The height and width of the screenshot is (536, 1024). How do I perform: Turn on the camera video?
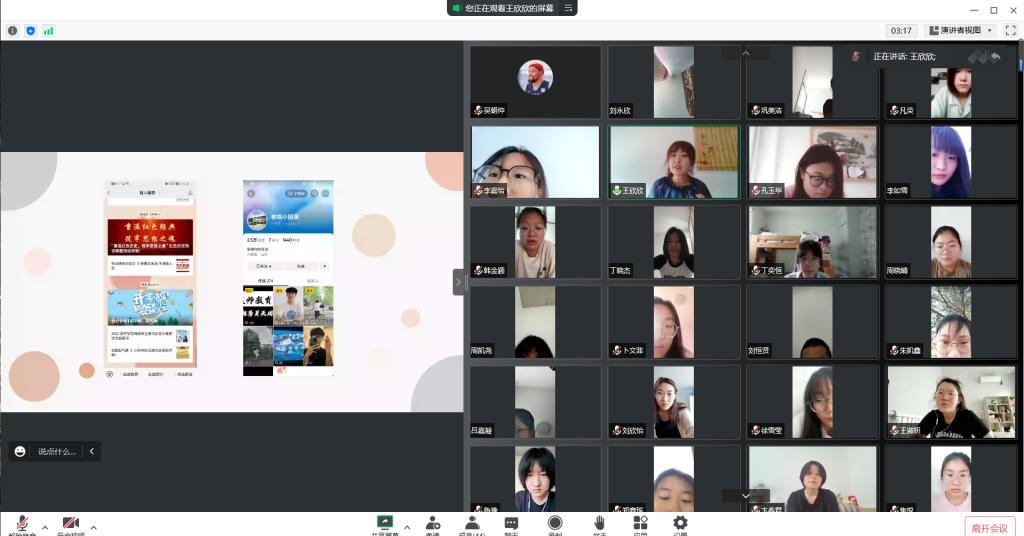coord(71,525)
